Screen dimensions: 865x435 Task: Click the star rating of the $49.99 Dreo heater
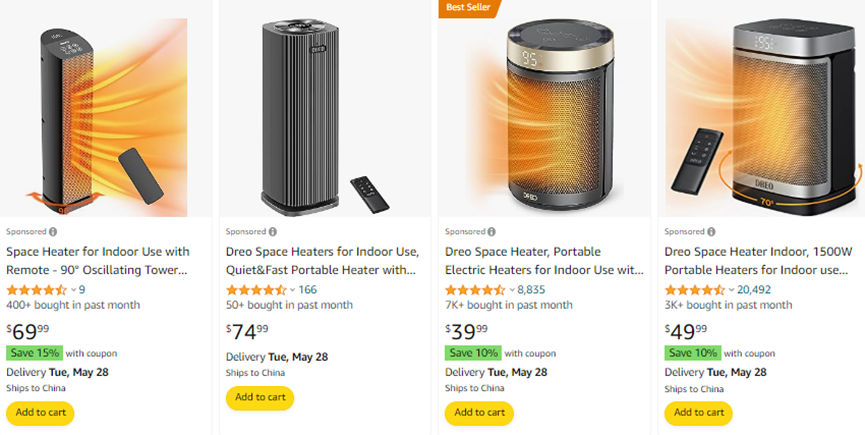pyautogui.click(x=695, y=290)
